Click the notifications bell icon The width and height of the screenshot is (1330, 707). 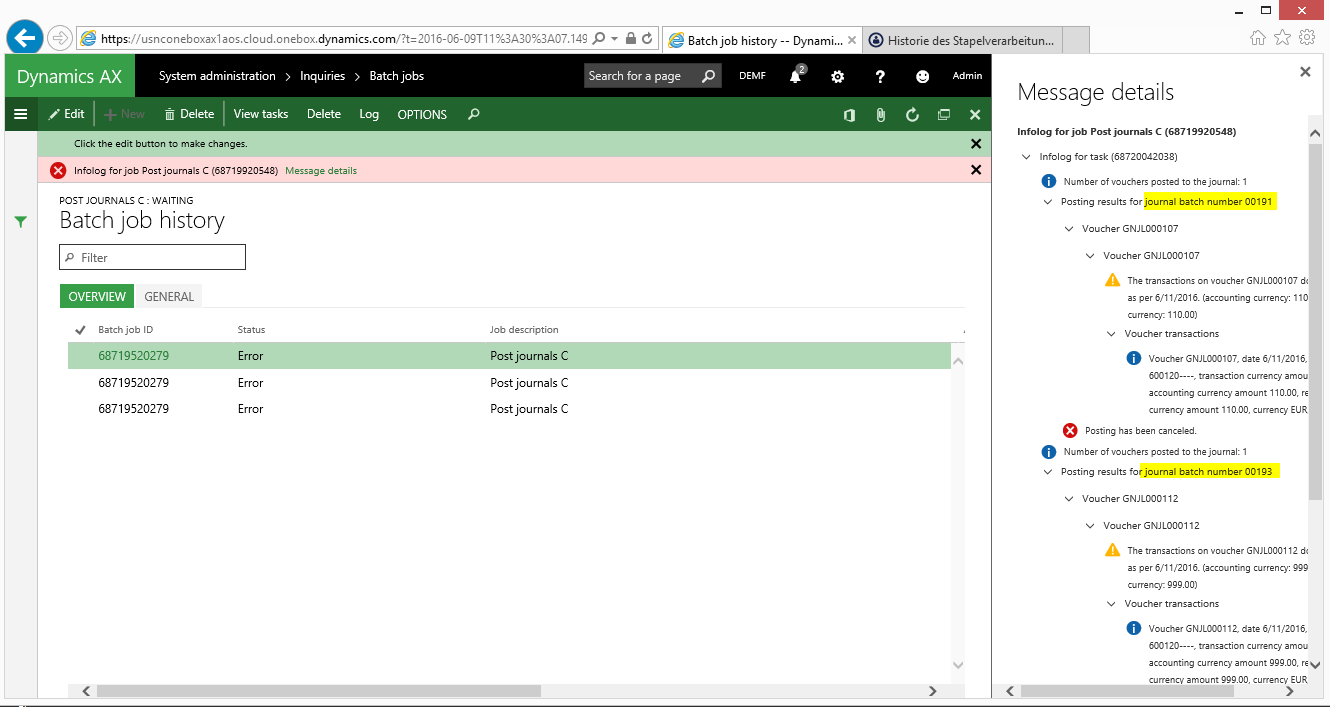796,77
